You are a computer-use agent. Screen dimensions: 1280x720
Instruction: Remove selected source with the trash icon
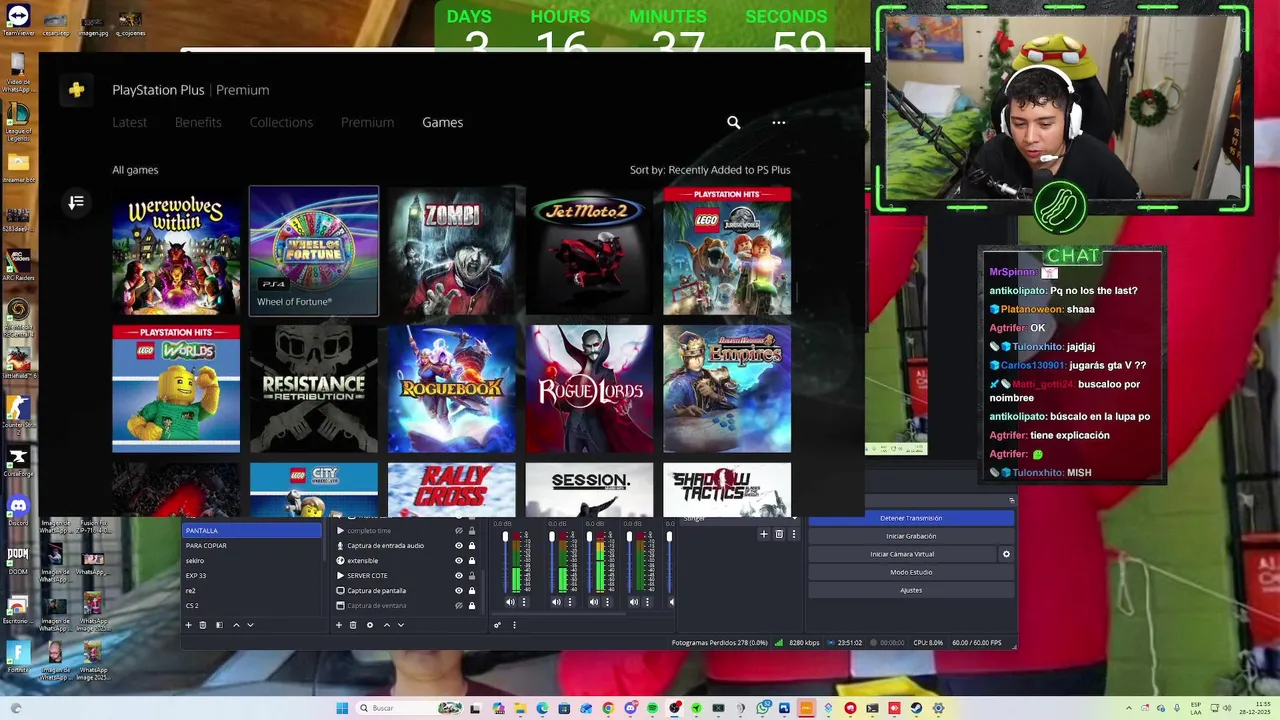coord(353,625)
